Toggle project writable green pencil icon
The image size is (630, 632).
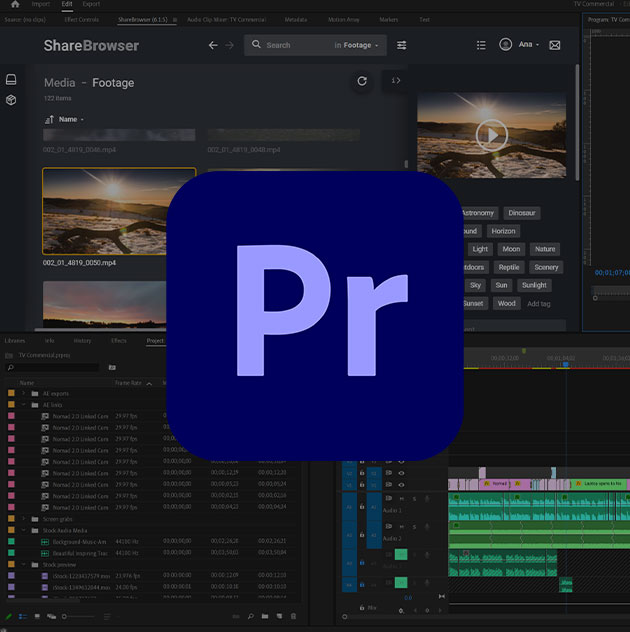tap(9, 616)
